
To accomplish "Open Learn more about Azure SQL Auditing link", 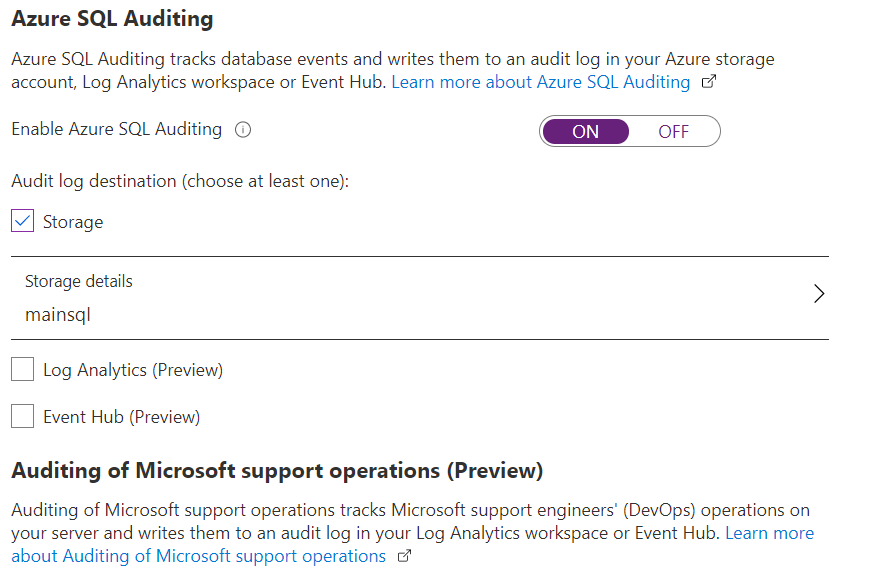I will pyautogui.click(x=540, y=82).
